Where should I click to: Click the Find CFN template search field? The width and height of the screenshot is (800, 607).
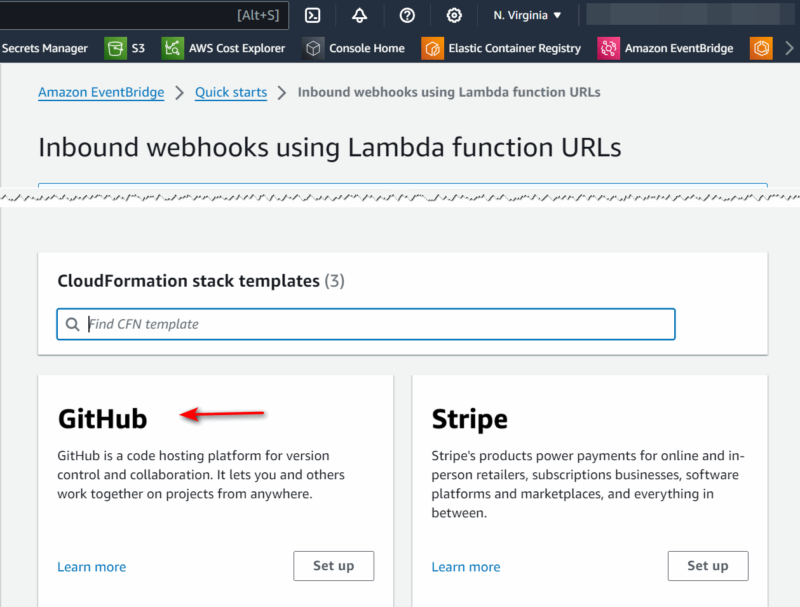[366, 324]
